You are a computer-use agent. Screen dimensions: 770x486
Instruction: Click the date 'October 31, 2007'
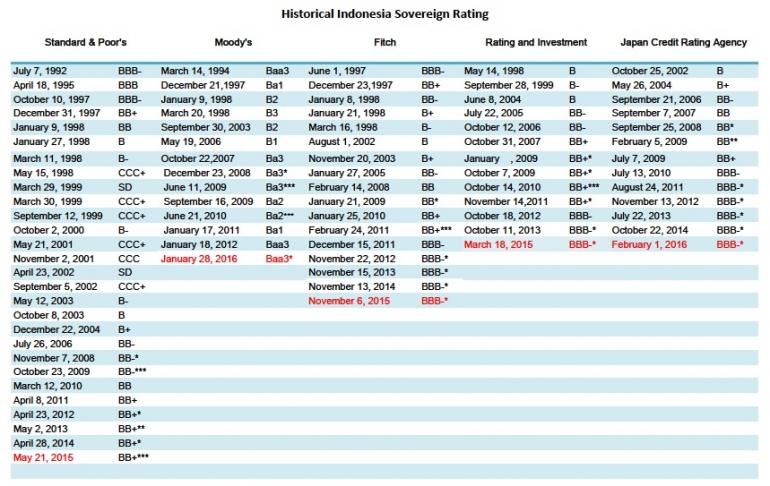(x=502, y=141)
